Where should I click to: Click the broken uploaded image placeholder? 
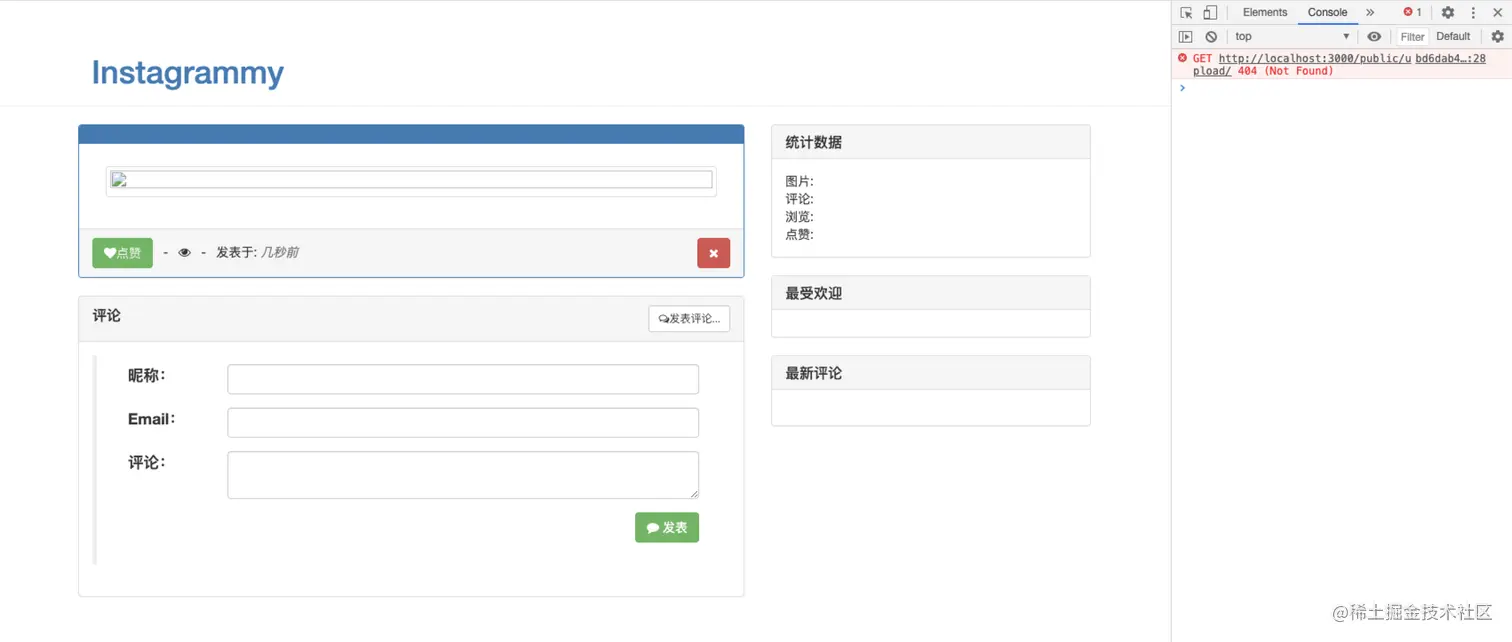(411, 180)
